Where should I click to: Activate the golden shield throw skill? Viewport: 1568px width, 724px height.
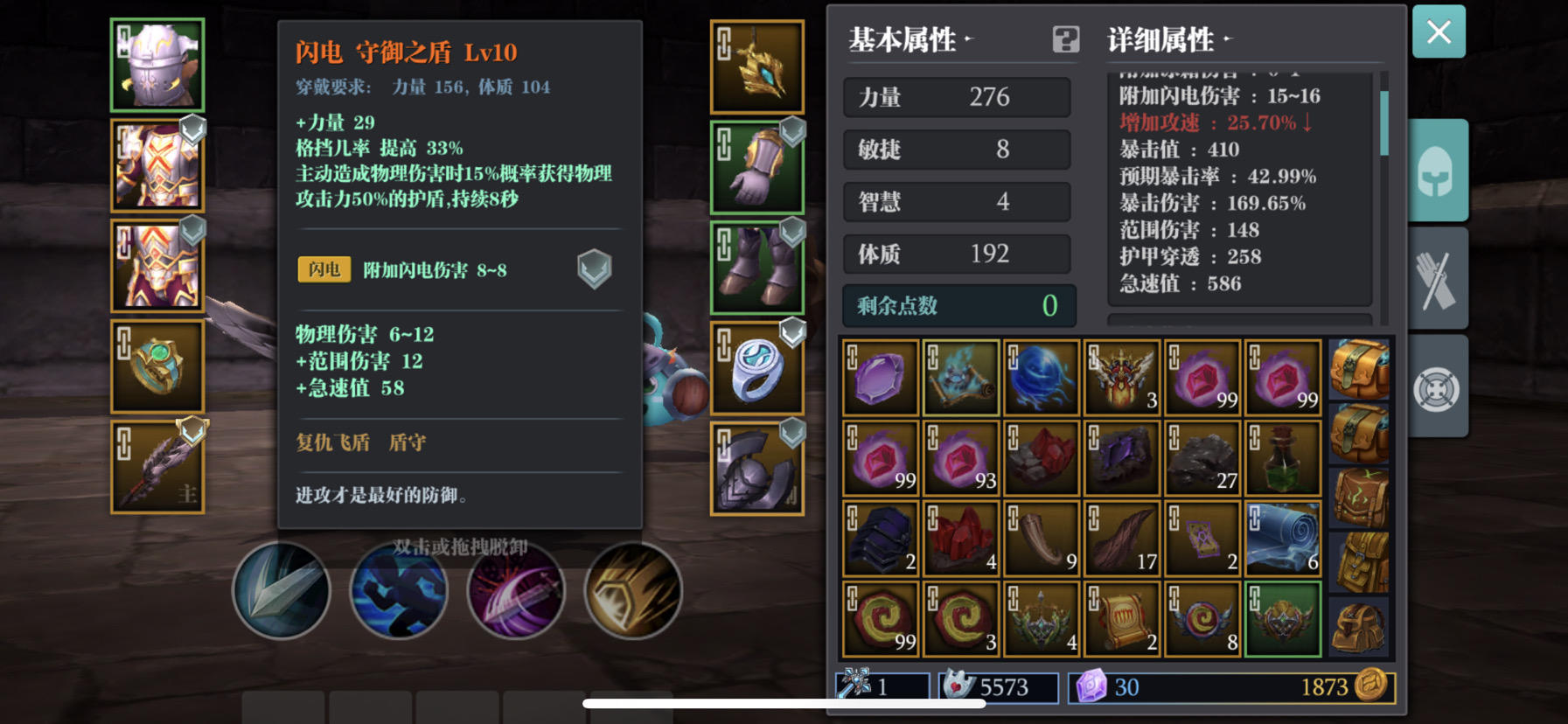click(633, 590)
